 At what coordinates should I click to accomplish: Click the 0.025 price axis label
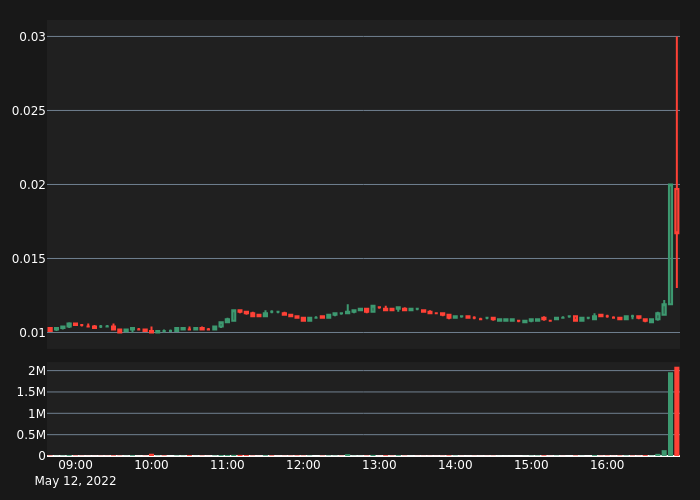point(29,111)
